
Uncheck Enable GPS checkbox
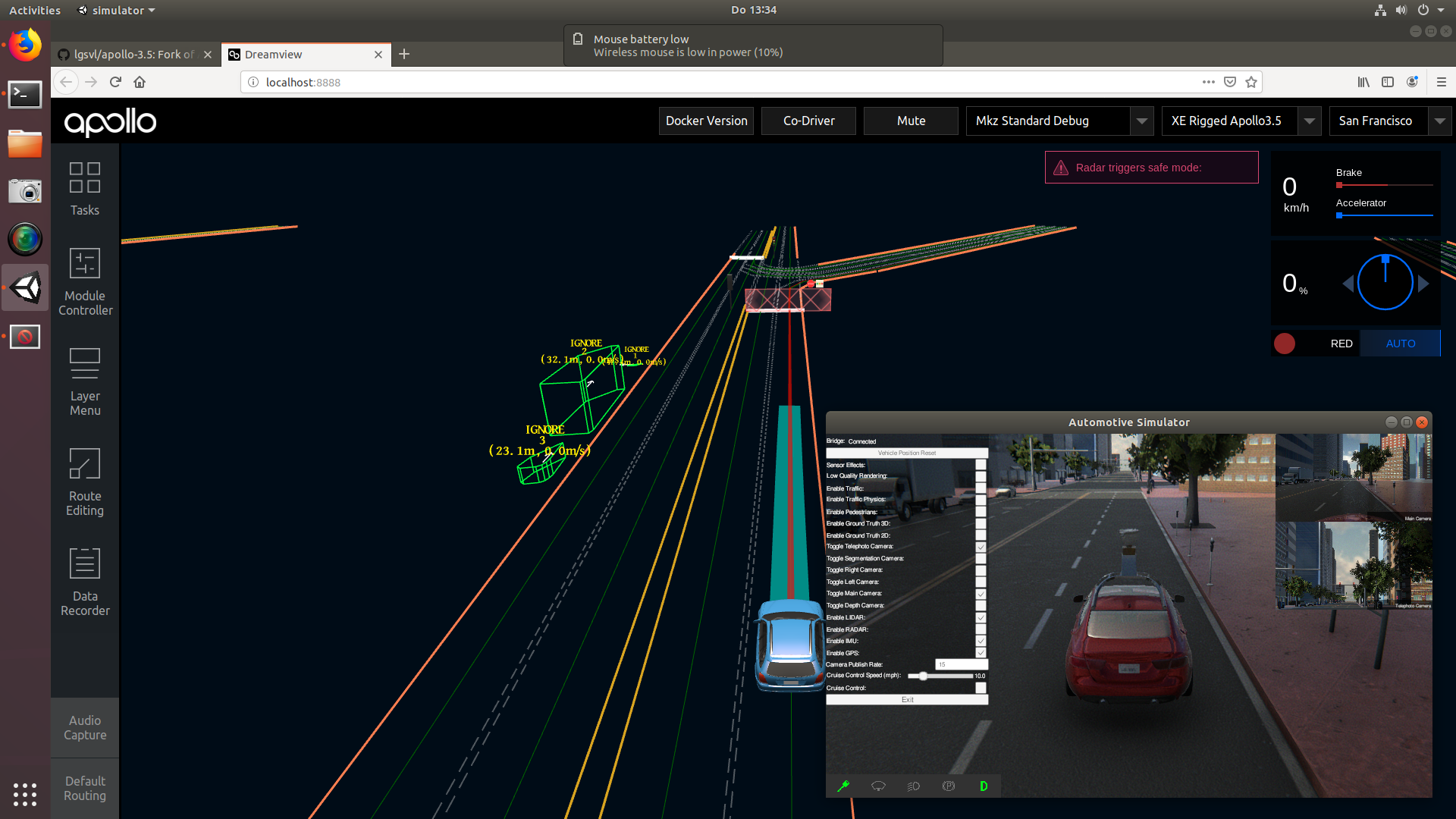tap(981, 653)
